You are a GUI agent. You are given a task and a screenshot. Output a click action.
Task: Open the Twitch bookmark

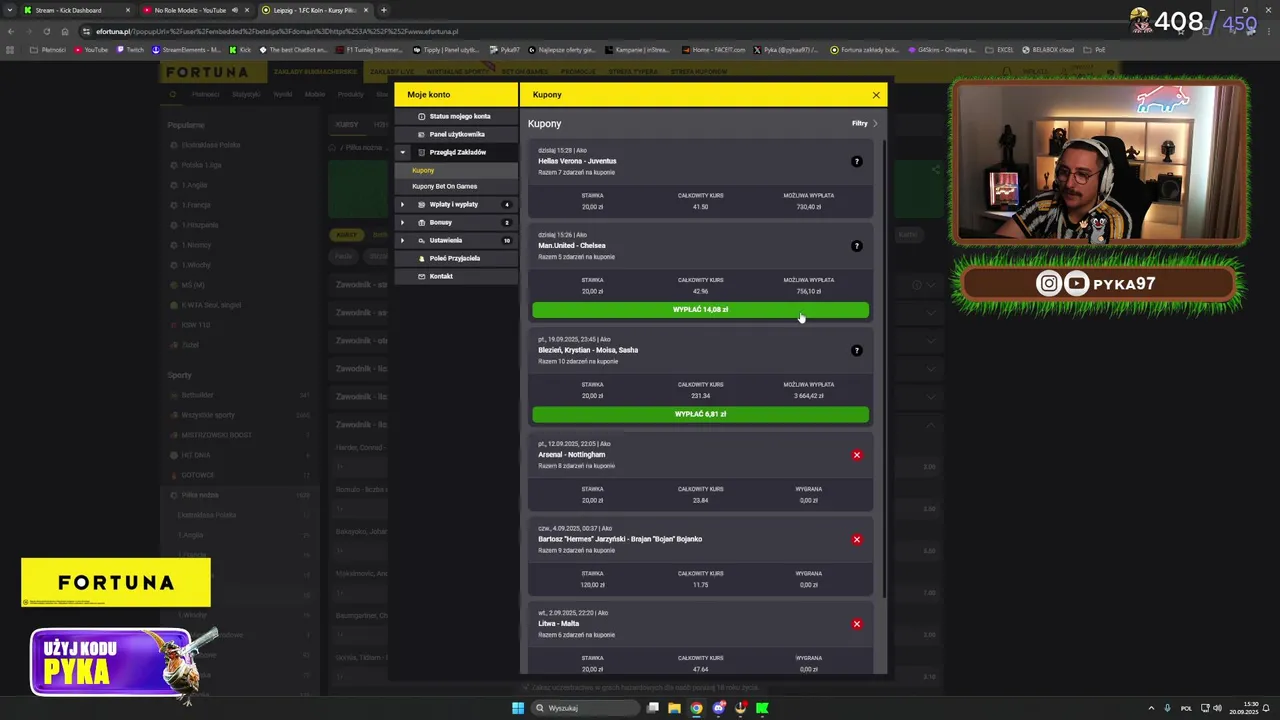129,49
